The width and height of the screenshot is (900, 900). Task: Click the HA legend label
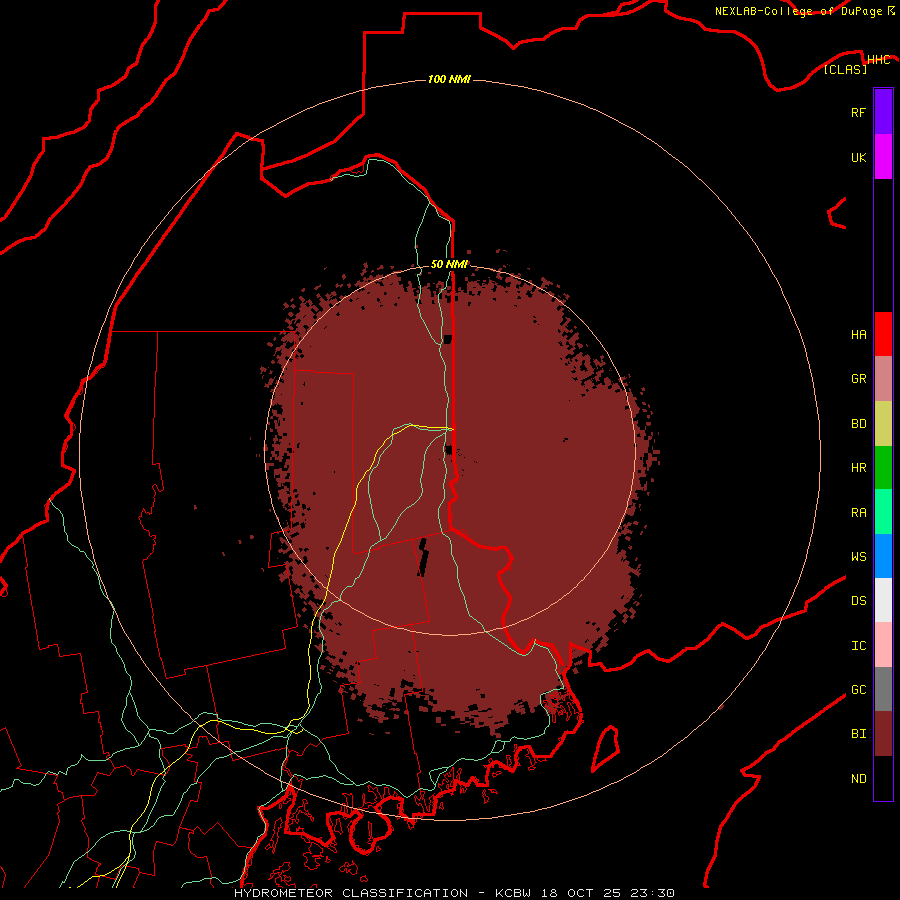coord(858,334)
